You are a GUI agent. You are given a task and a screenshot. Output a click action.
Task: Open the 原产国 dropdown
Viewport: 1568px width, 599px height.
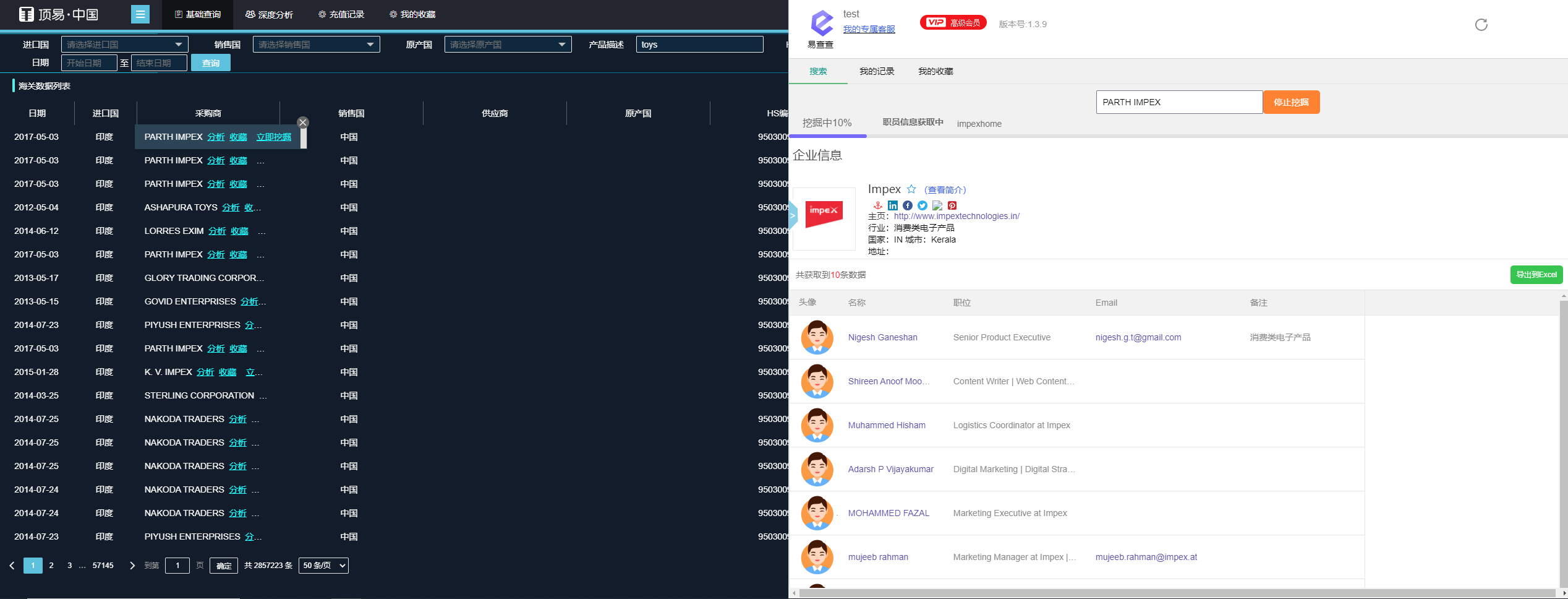pyautogui.click(x=508, y=45)
